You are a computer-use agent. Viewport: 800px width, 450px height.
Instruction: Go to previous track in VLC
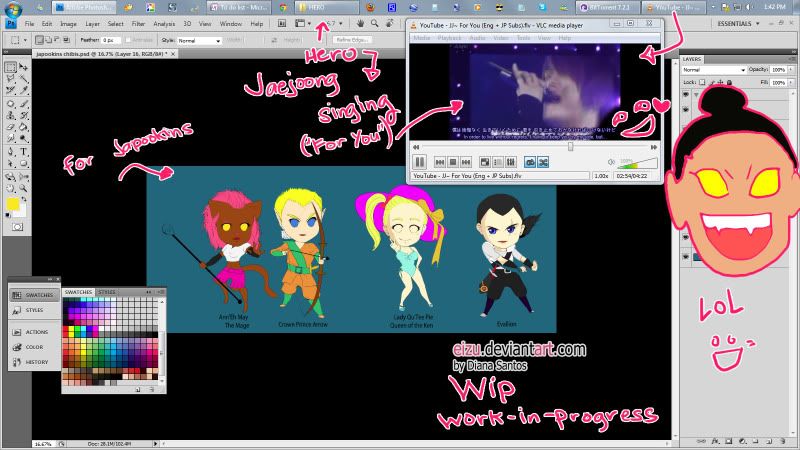point(439,162)
